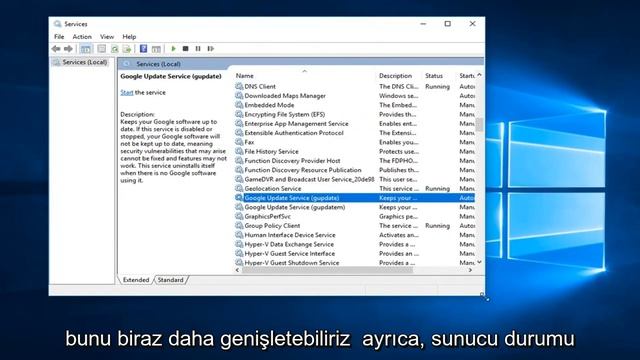Select Function Discovery Provider Host row
The height and width of the screenshot is (360, 640).
point(354,161)
